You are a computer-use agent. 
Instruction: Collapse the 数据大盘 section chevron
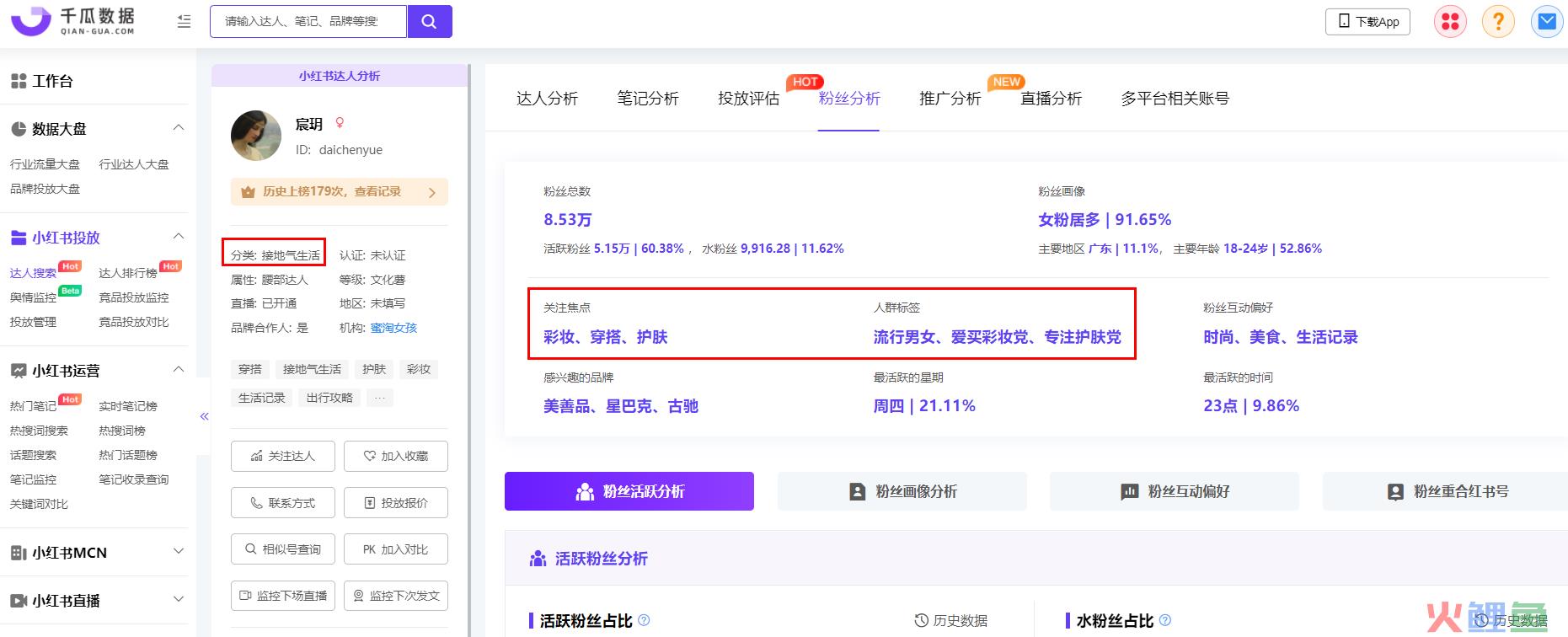[178, 128]
